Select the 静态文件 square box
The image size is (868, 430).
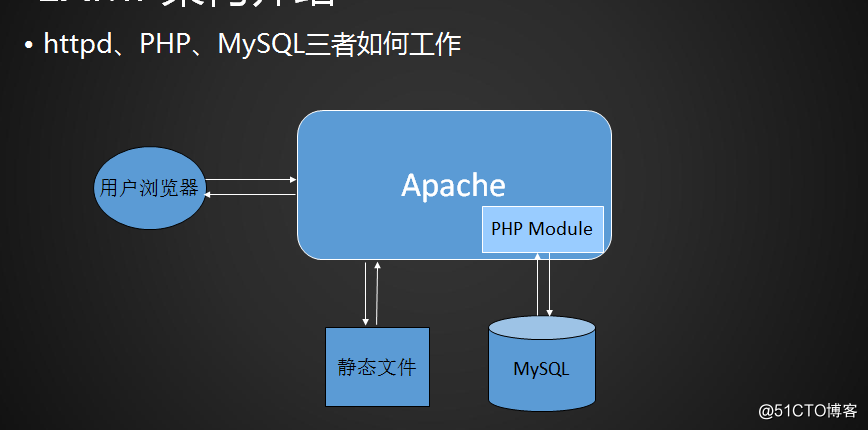[377, 367]
